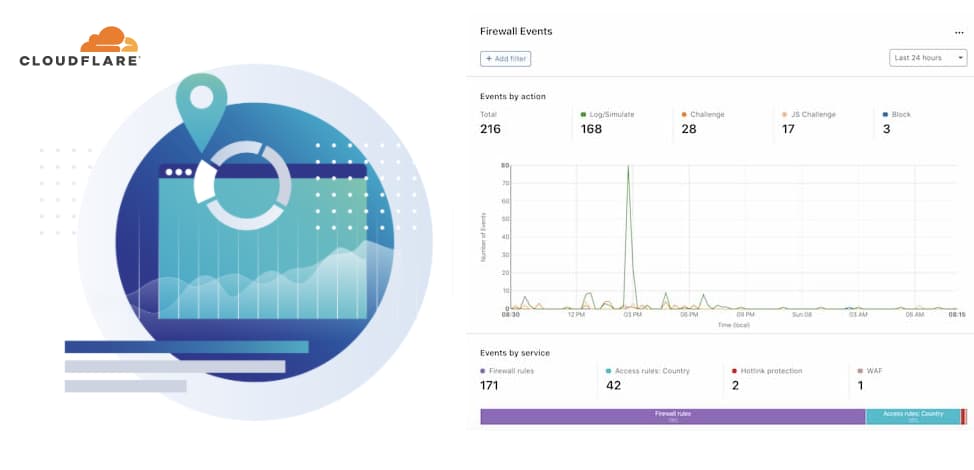Click the Challenge value 28
The width and height of the screenshot is (974, 470).
(x=689, y=129)
